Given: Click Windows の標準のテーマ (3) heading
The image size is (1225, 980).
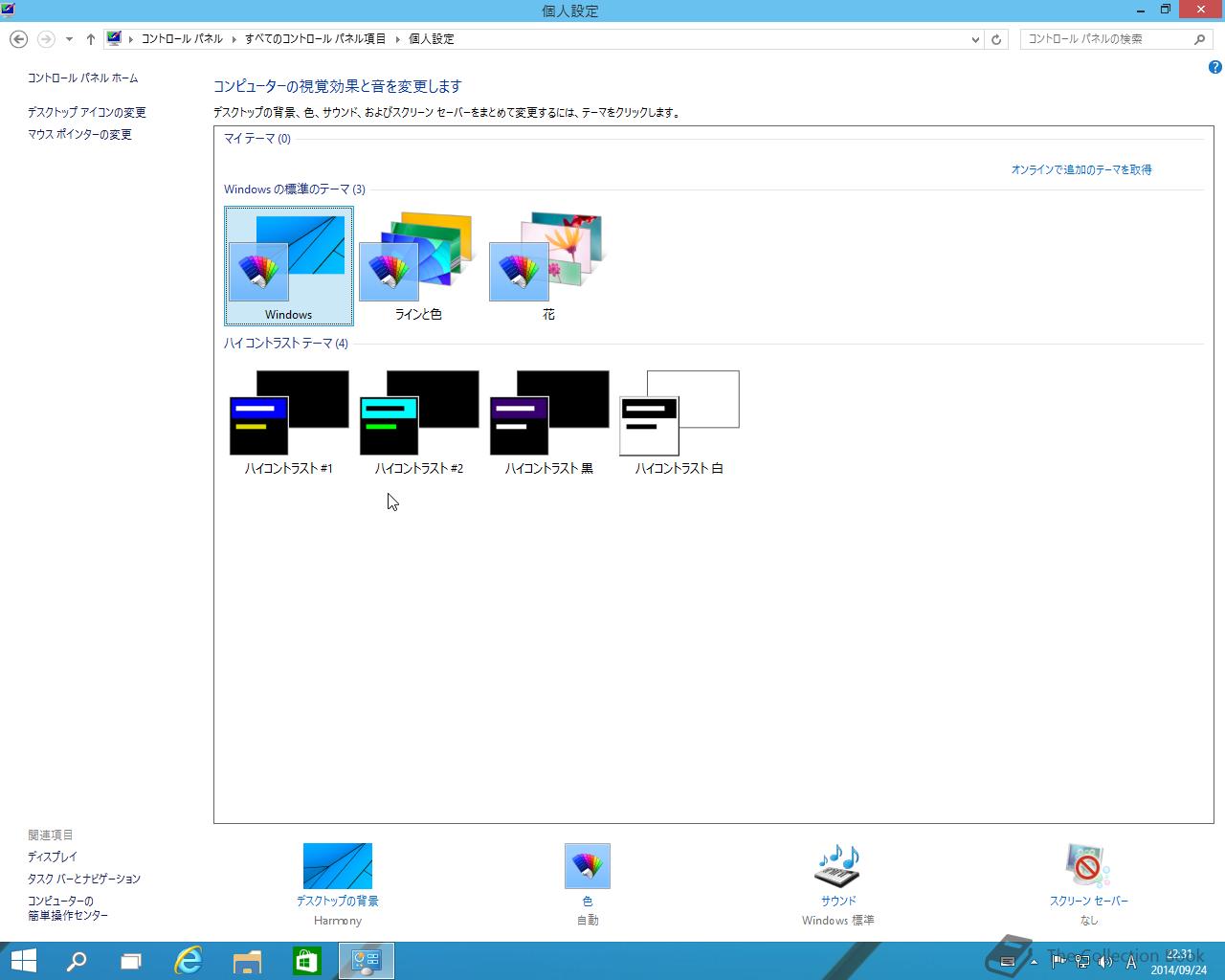Looking at the screenshot, I should pos(295,189).
